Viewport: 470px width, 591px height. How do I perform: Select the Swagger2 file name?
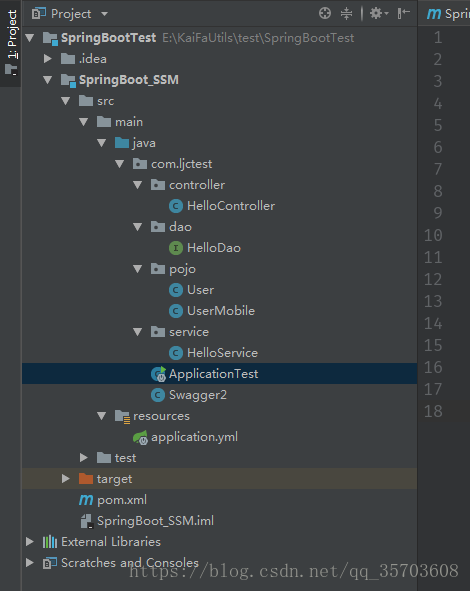(x=198, y=395)
